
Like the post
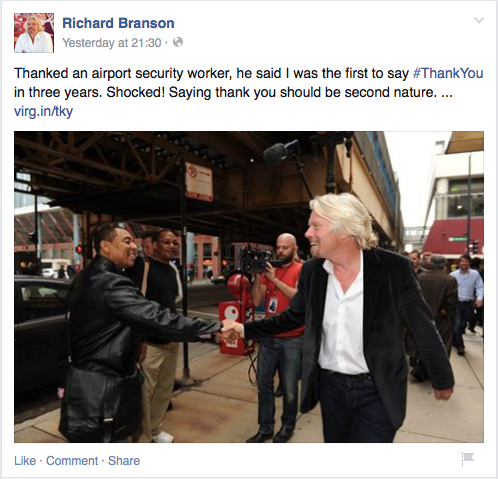pos(25,461)
